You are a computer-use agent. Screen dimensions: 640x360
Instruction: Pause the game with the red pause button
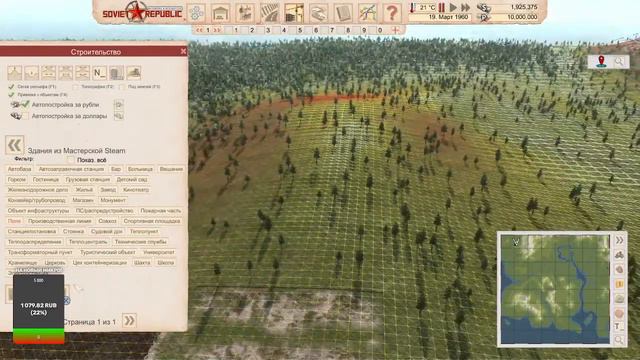(442, 7)
